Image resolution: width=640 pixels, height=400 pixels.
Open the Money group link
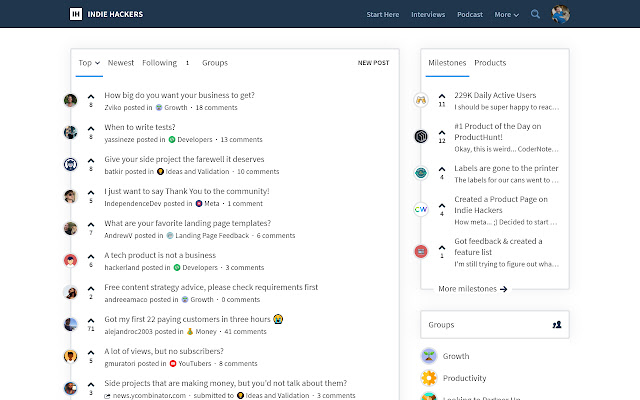(x=202, y=331)
